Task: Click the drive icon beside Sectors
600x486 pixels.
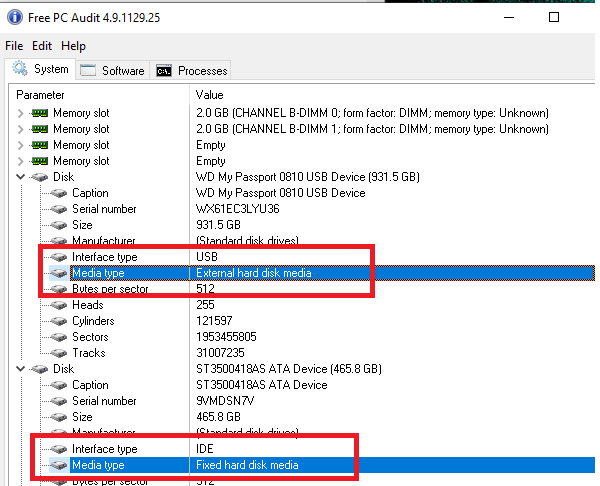Action: click(59, 338)
